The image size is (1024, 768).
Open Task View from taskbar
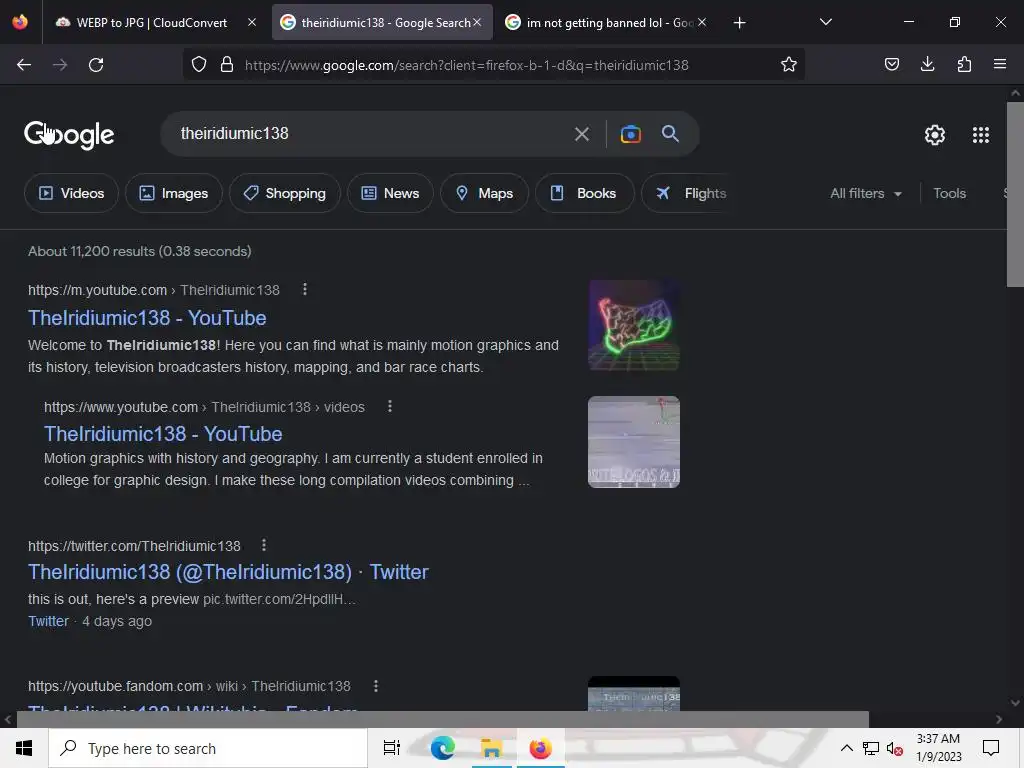391,748
